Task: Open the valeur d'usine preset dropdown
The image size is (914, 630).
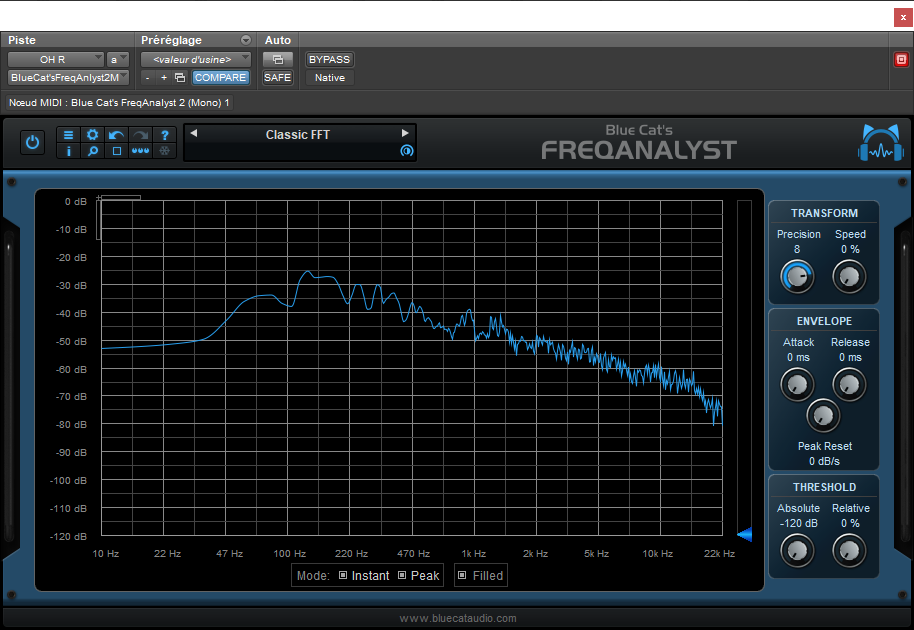Action: [x=195, y=59]
